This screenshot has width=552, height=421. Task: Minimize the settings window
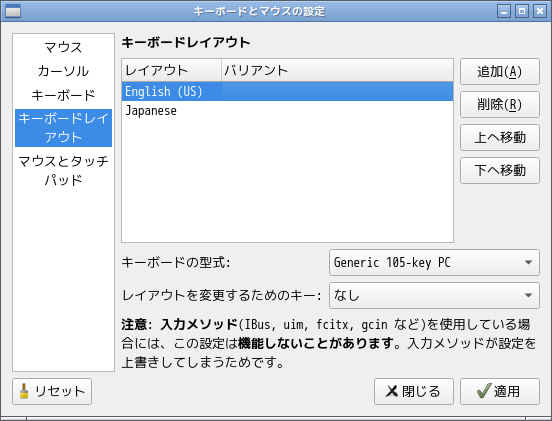504,11
